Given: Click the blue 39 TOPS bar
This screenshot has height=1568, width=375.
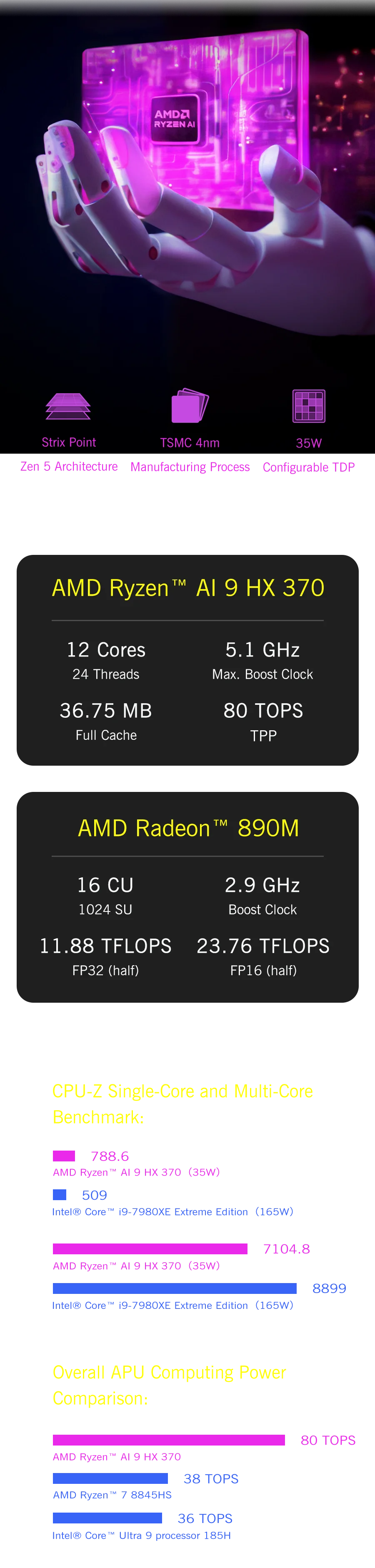Looking at the screenshot, I should [x=110, y=1479].
